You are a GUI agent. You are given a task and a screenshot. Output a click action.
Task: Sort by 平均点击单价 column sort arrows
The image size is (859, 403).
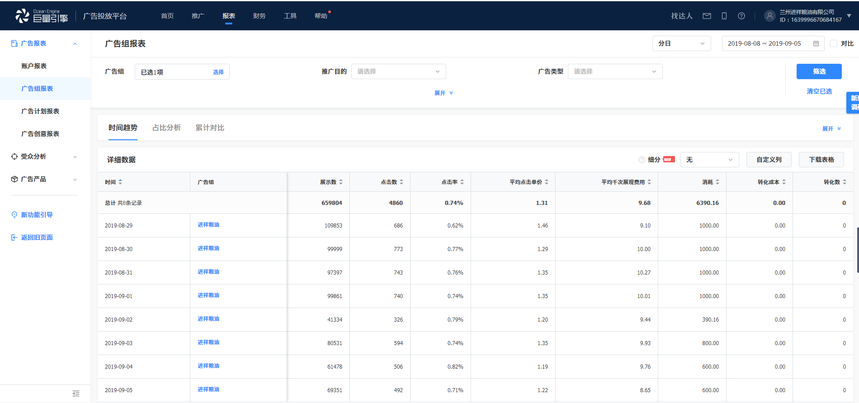click(x=546, y=182)
